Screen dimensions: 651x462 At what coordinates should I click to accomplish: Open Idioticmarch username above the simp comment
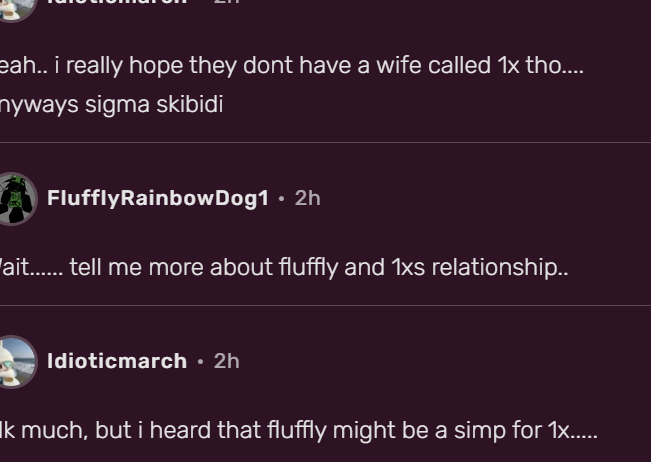coord(117,361)
